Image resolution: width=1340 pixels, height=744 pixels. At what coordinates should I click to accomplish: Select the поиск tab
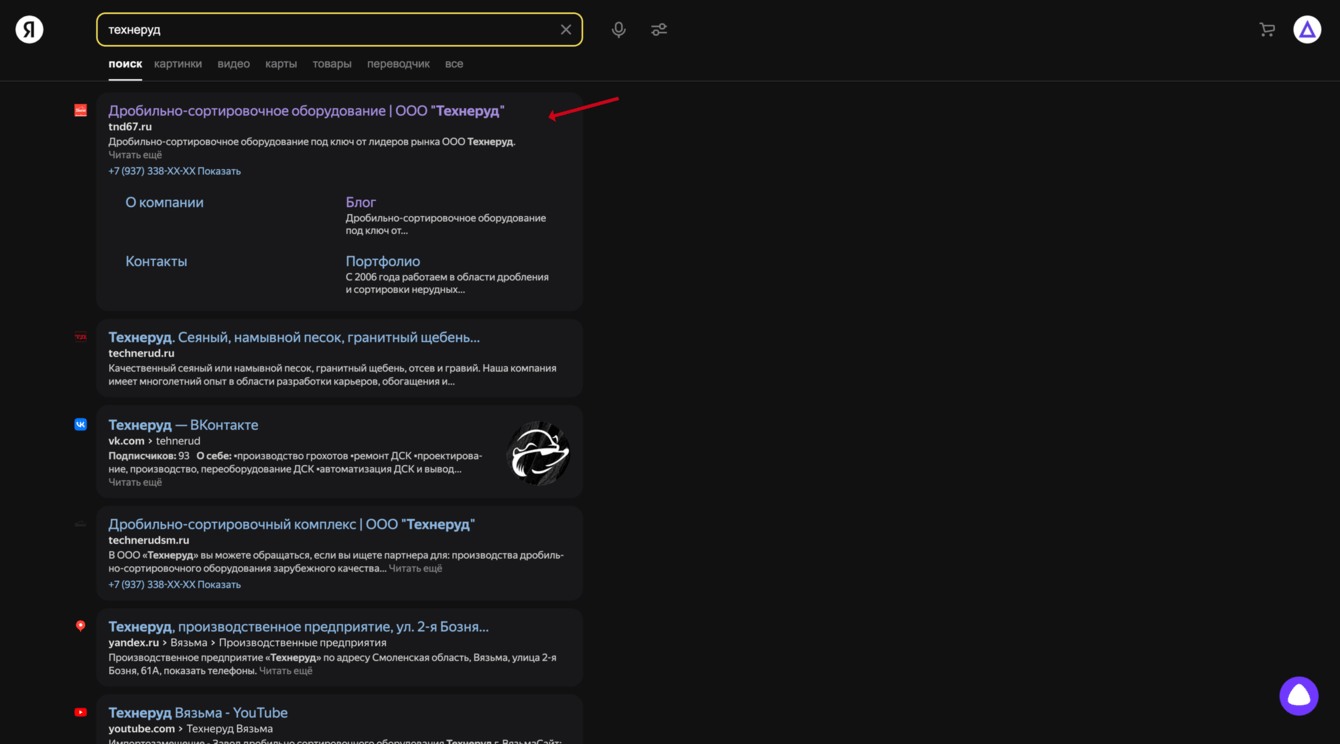pos(125,64)
